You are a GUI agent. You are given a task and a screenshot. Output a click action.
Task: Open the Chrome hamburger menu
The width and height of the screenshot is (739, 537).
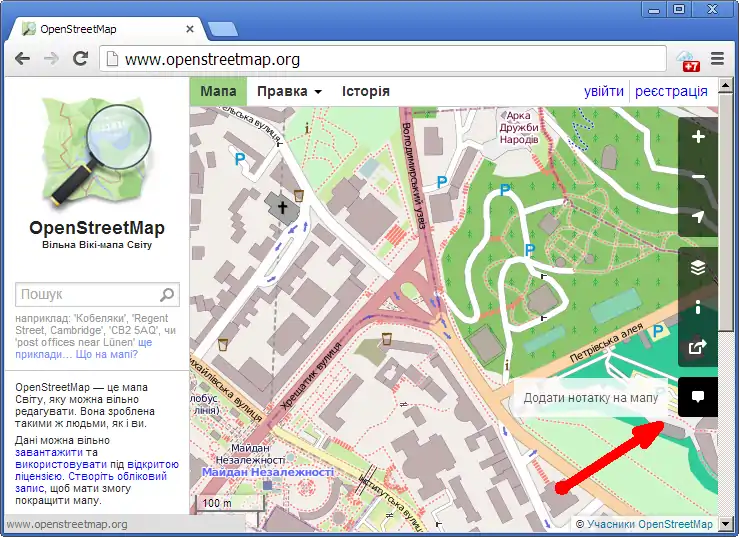tap(717, 59)
